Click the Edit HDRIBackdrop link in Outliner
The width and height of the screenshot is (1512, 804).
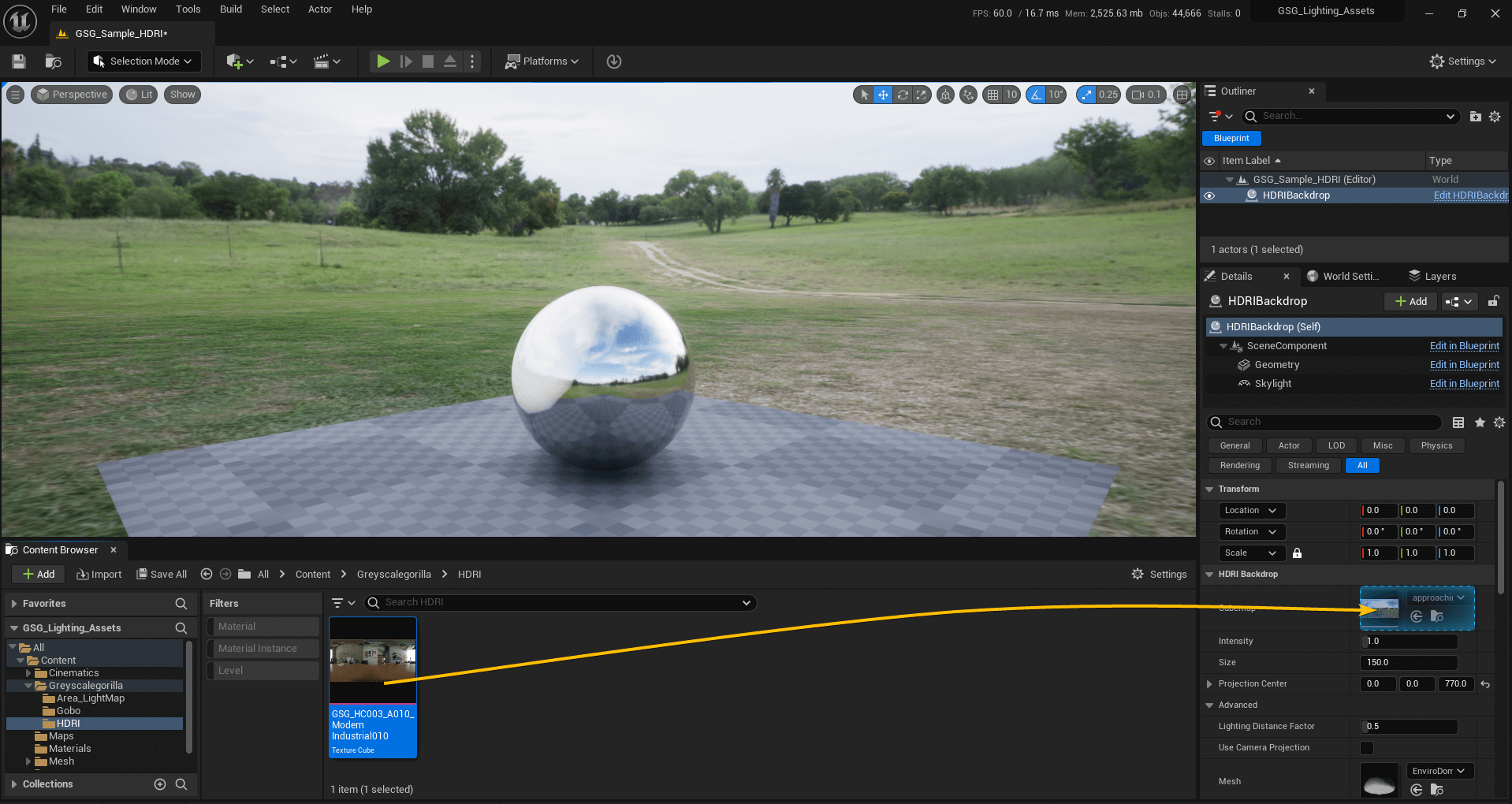click(x=1470, y=195)
